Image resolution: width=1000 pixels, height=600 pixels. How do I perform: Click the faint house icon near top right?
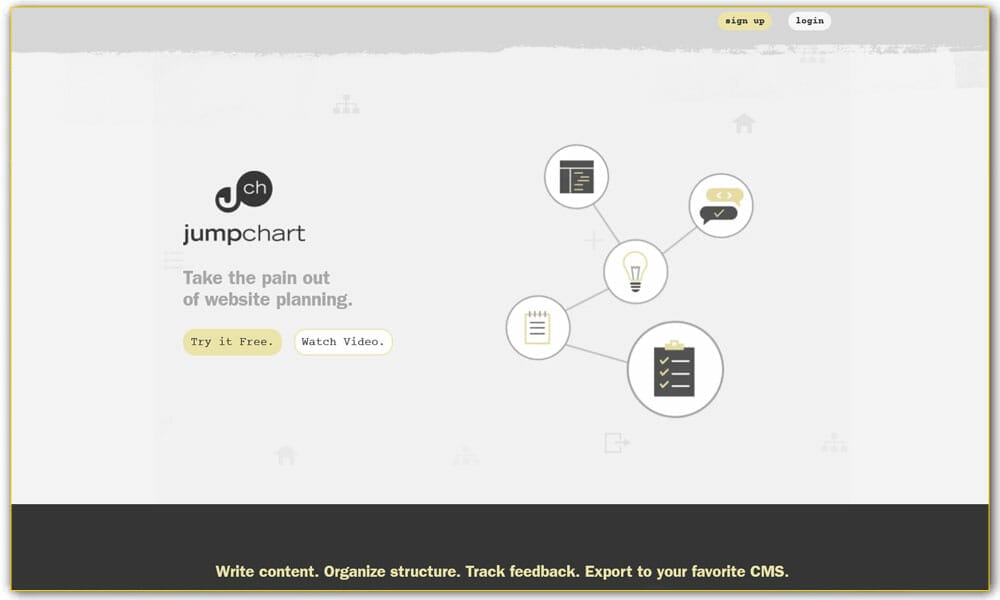[743, 124]
